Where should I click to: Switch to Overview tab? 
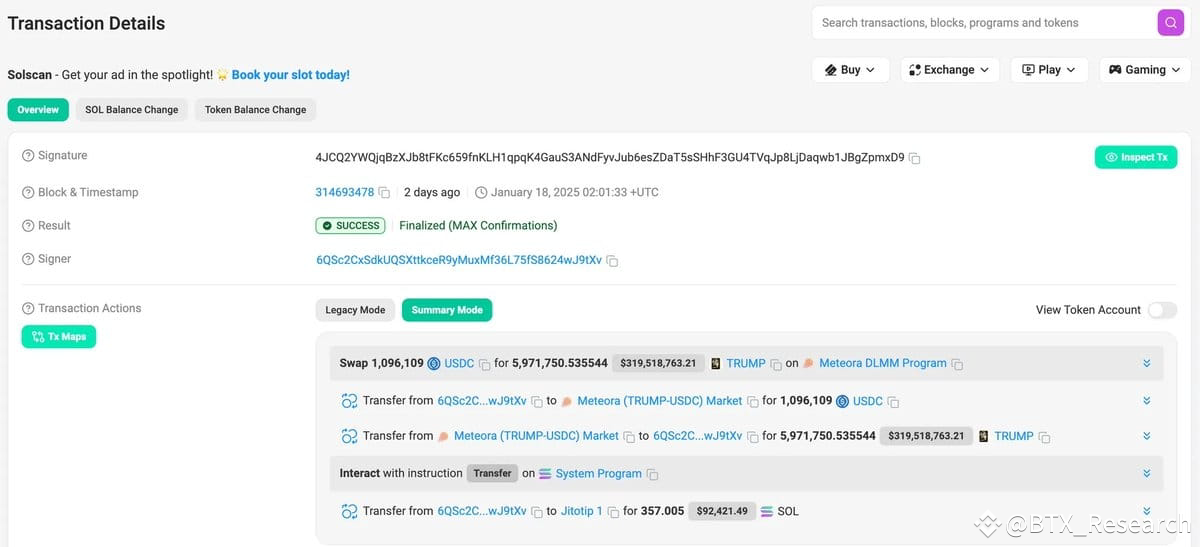click(x=38, y=110)
